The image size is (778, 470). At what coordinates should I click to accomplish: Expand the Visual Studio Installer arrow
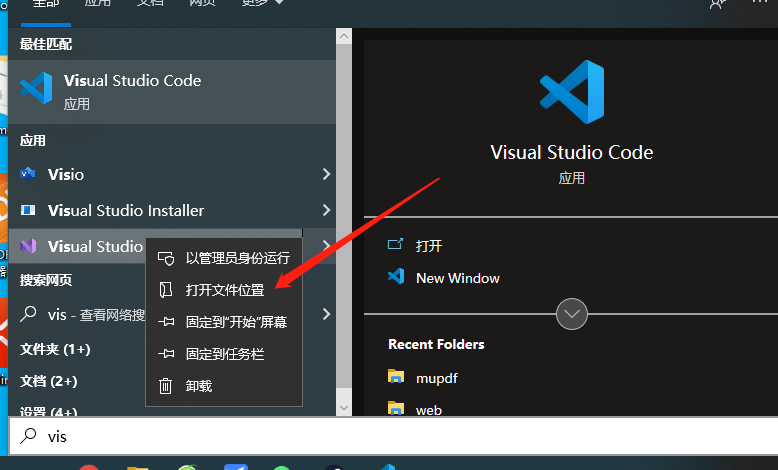(326, 210)
